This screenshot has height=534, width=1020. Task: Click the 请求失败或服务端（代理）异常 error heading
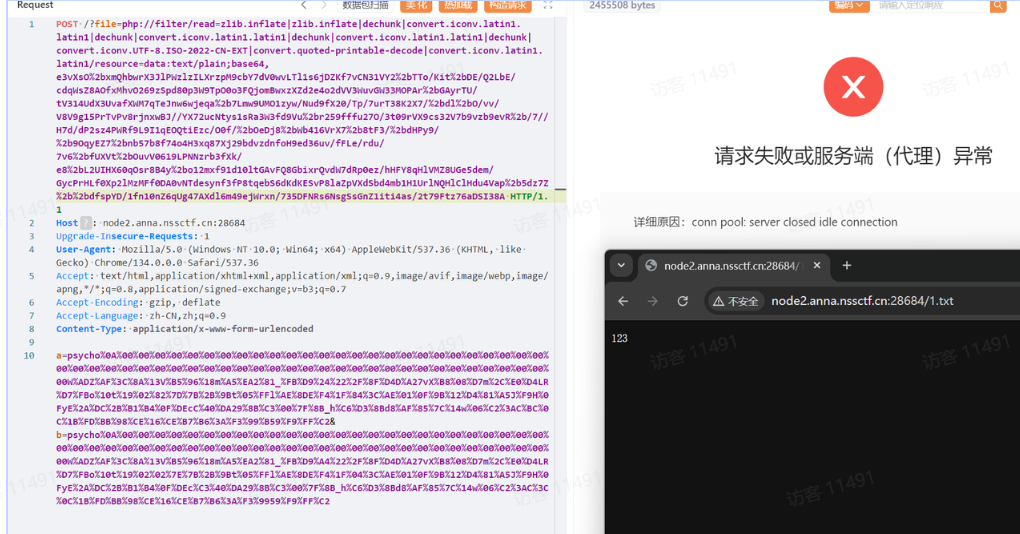853,156
